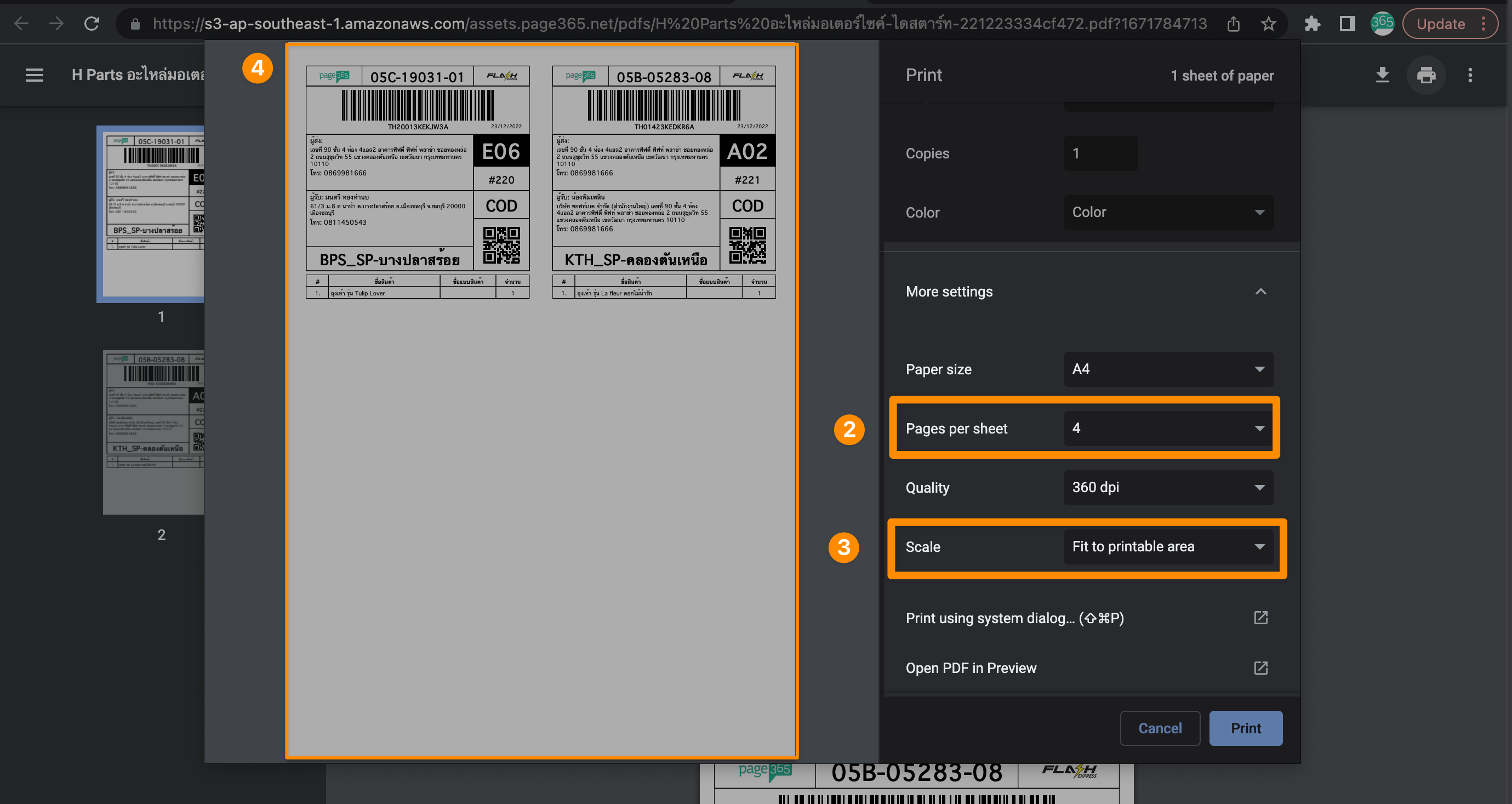The height and width of the screenshot is (804, 1512).
Task: Click the Update button's three-dot menu
Action: pos(1482,24)
